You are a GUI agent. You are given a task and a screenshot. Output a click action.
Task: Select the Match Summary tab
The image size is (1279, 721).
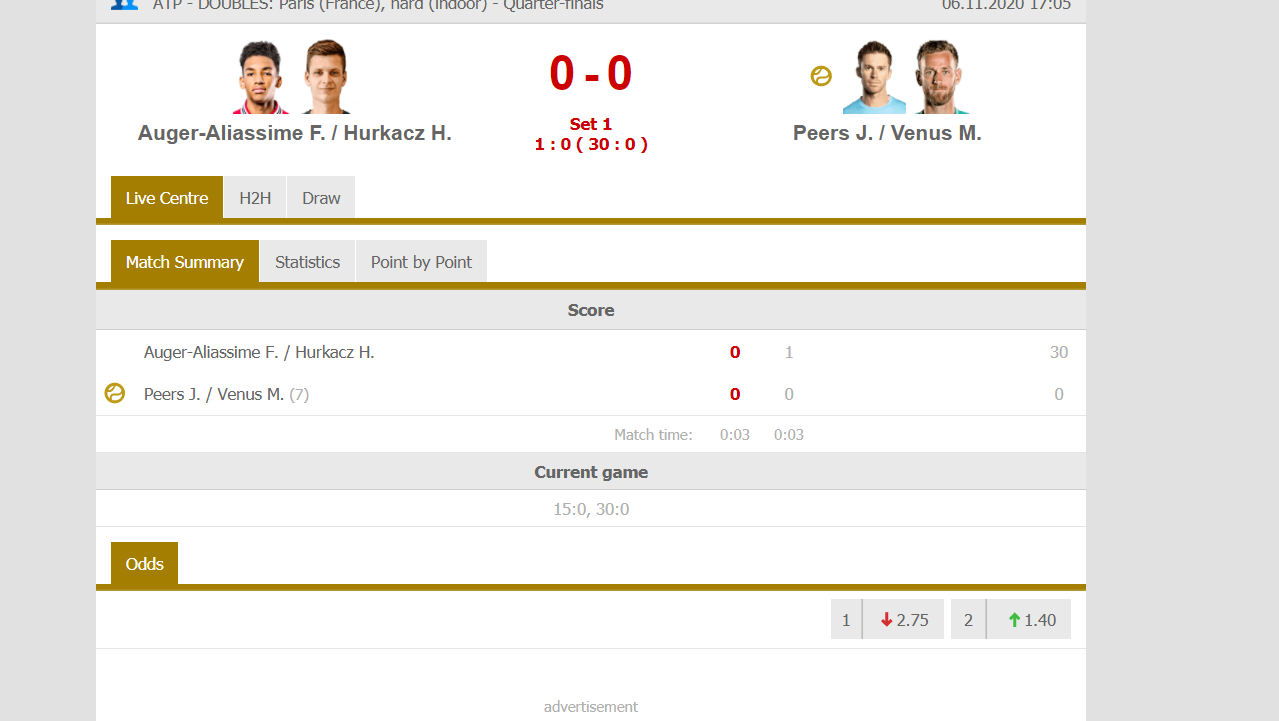click(185, 262)
